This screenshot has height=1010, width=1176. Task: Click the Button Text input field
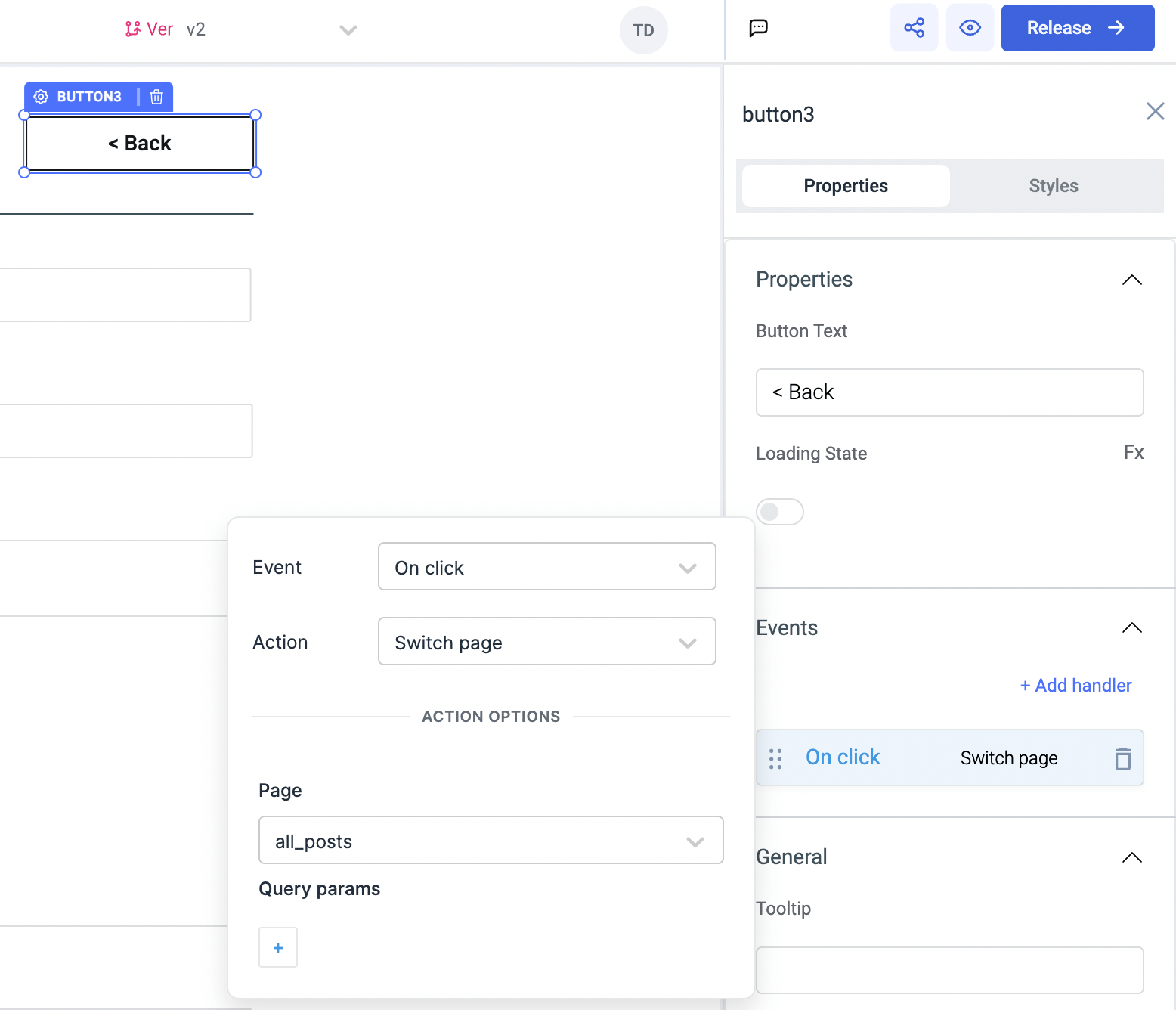[949, 392]
